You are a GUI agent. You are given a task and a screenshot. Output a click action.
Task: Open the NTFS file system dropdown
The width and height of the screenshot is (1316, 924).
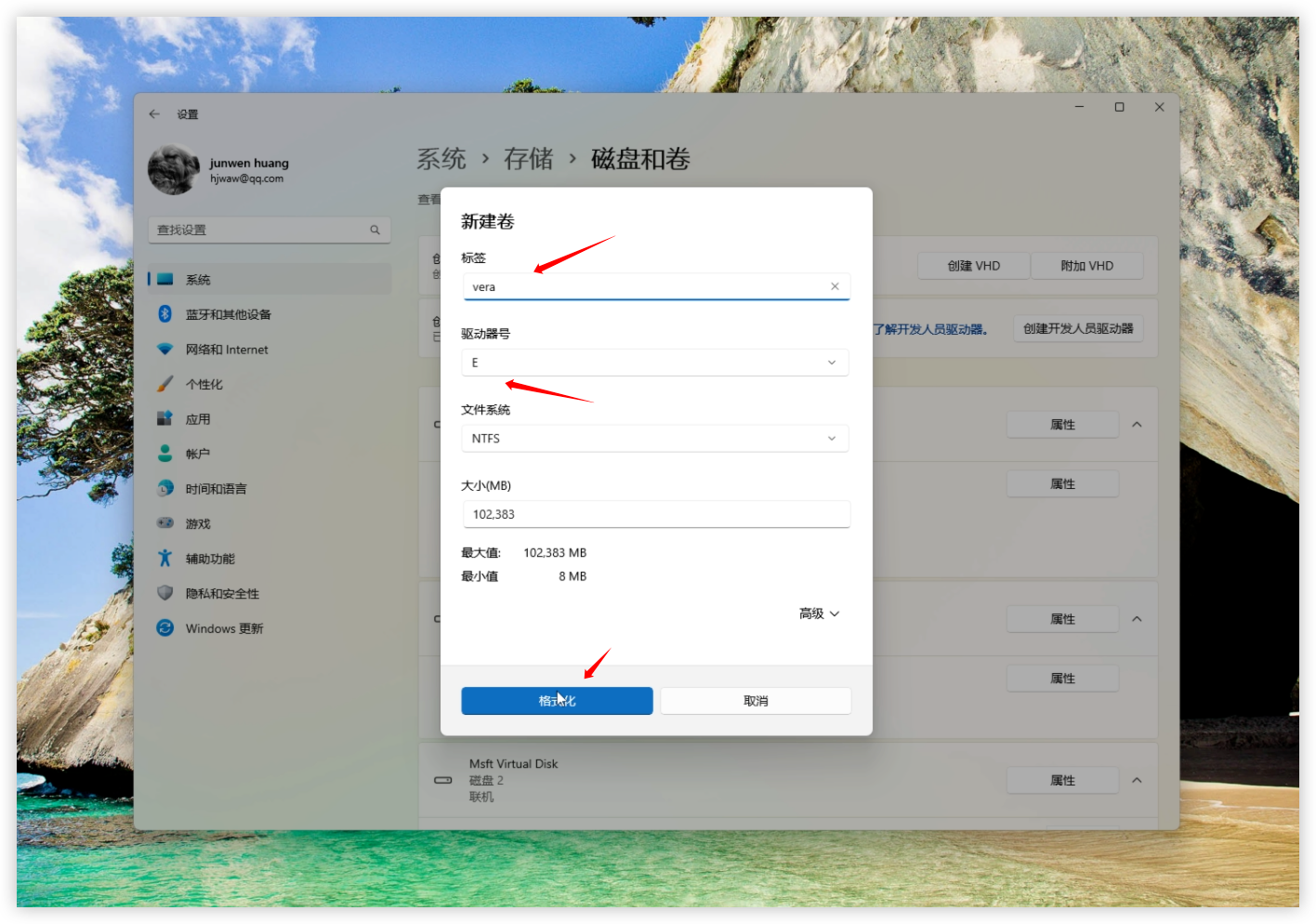point(655,439)
